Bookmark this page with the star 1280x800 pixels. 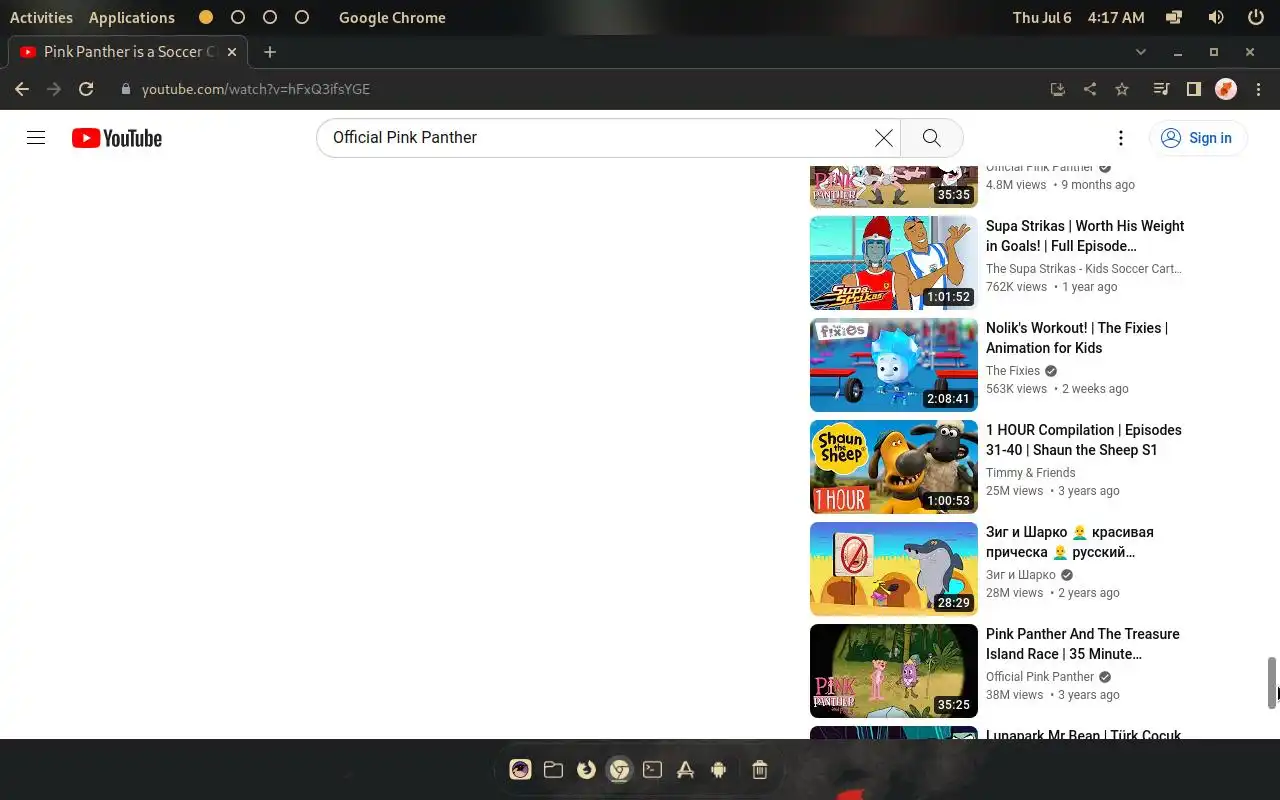pos(1122,89)
